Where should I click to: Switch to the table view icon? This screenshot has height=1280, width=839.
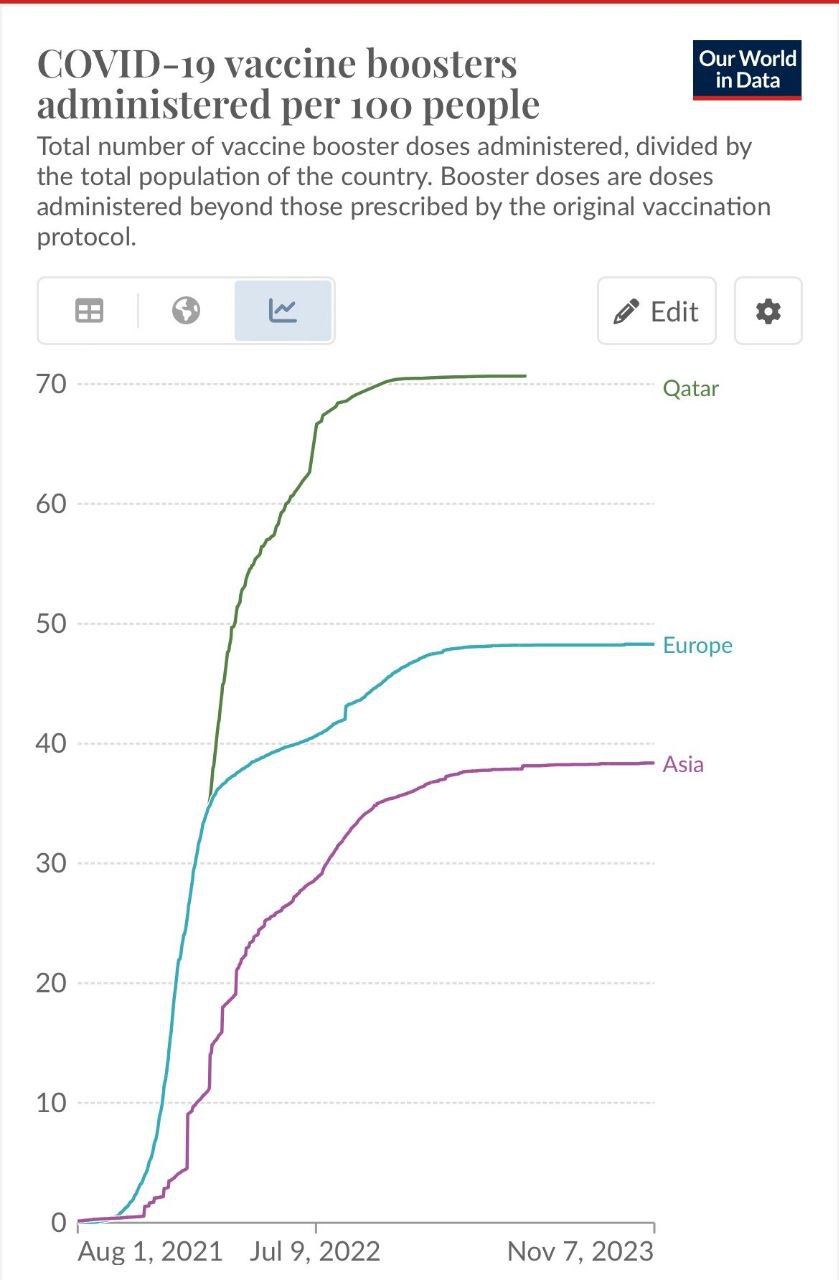89,311
